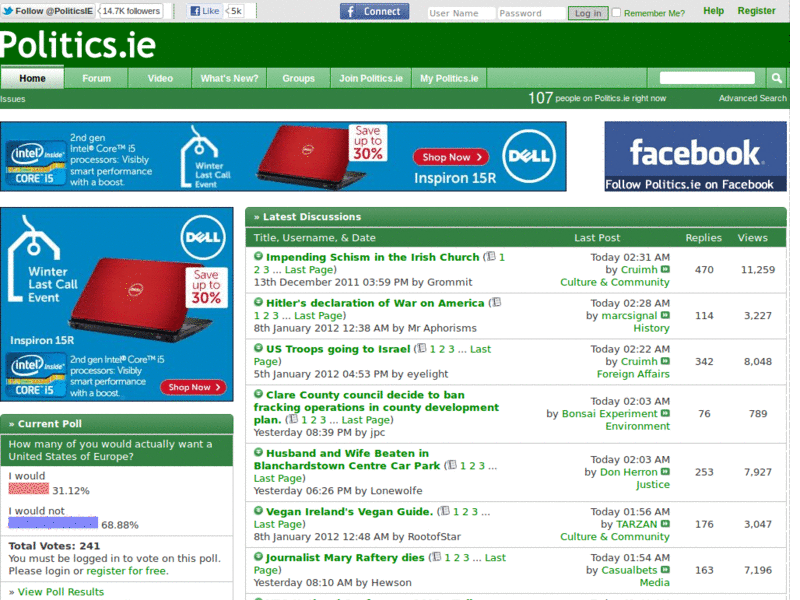Screen dimensions: 800x600
Task: Click the Twitter Follow @PoliticsIE button
Action: coord(47,11)
